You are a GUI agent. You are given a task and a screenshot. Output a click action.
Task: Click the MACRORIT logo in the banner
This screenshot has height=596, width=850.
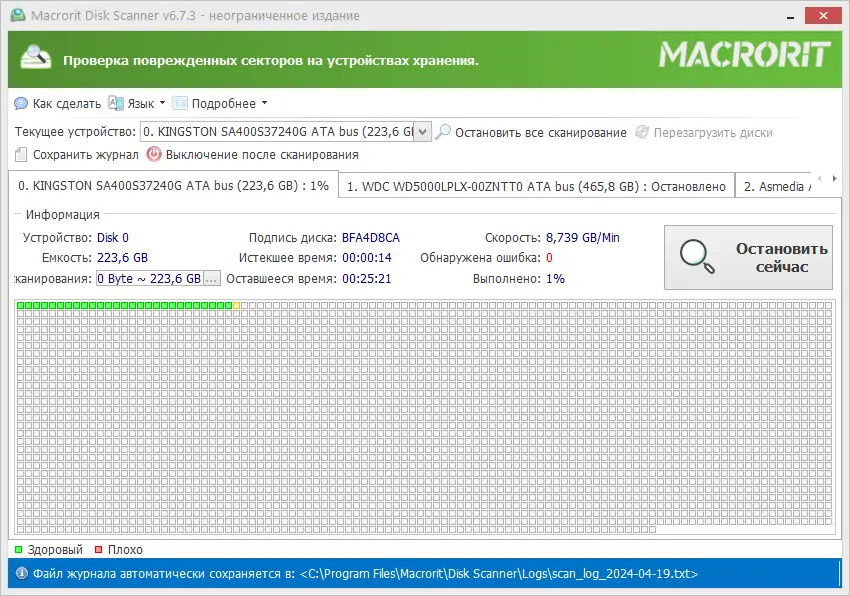(x=744, y=55)
